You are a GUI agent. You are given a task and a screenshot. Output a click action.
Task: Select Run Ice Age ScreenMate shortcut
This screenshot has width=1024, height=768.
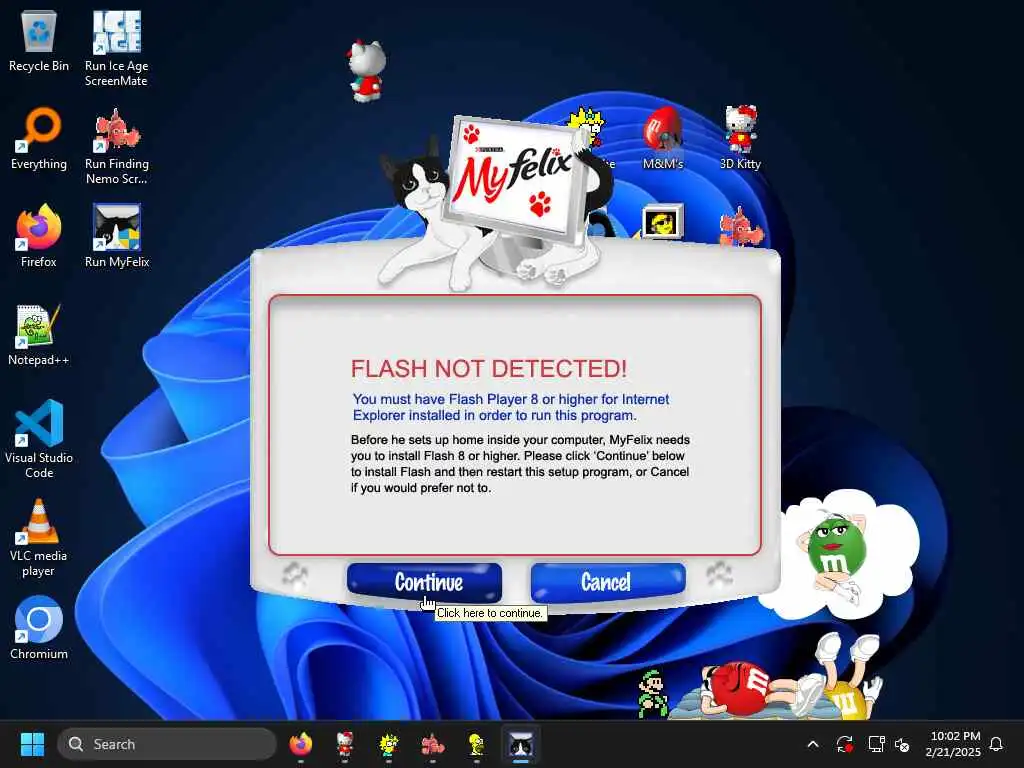(x=116, y=49)
